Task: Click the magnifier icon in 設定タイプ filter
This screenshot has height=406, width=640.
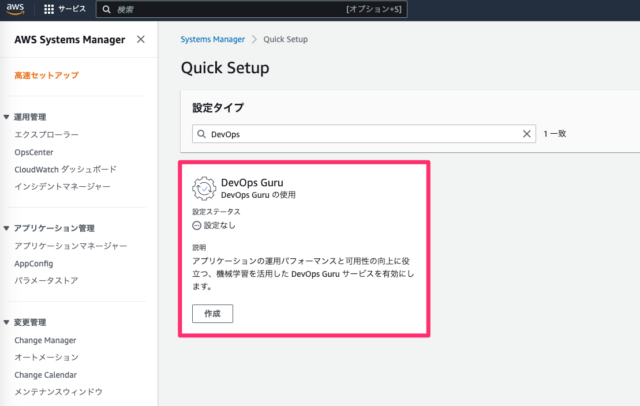Action: tap(202, 134)
